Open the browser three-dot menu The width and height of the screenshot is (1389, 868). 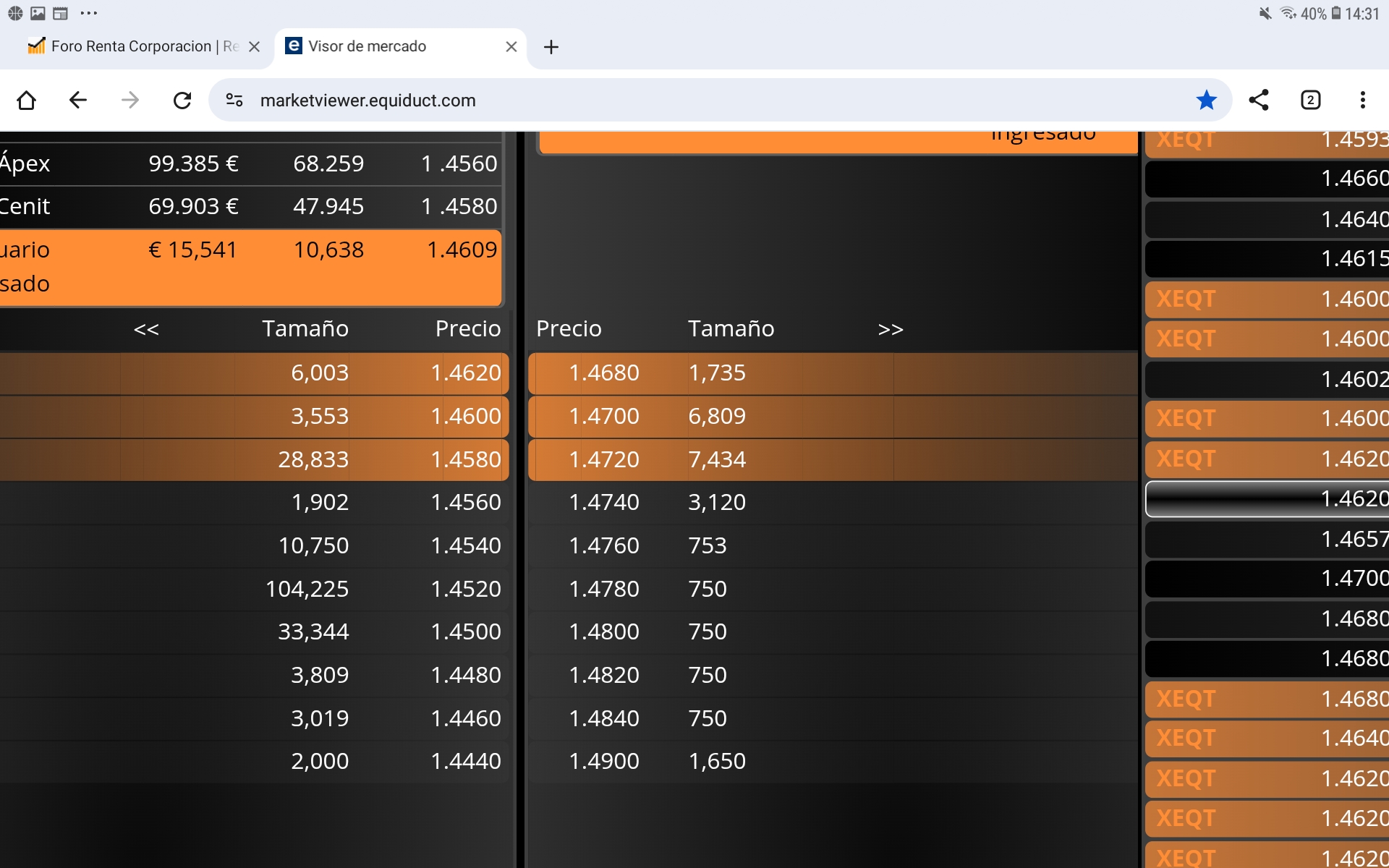point(1362,100)
